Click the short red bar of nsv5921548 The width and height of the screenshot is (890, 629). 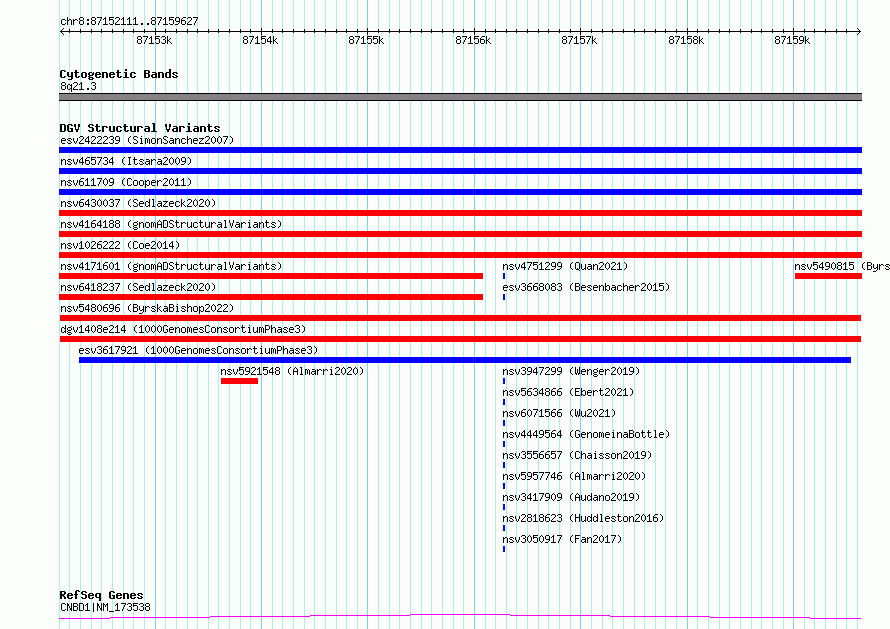[240, 381]
